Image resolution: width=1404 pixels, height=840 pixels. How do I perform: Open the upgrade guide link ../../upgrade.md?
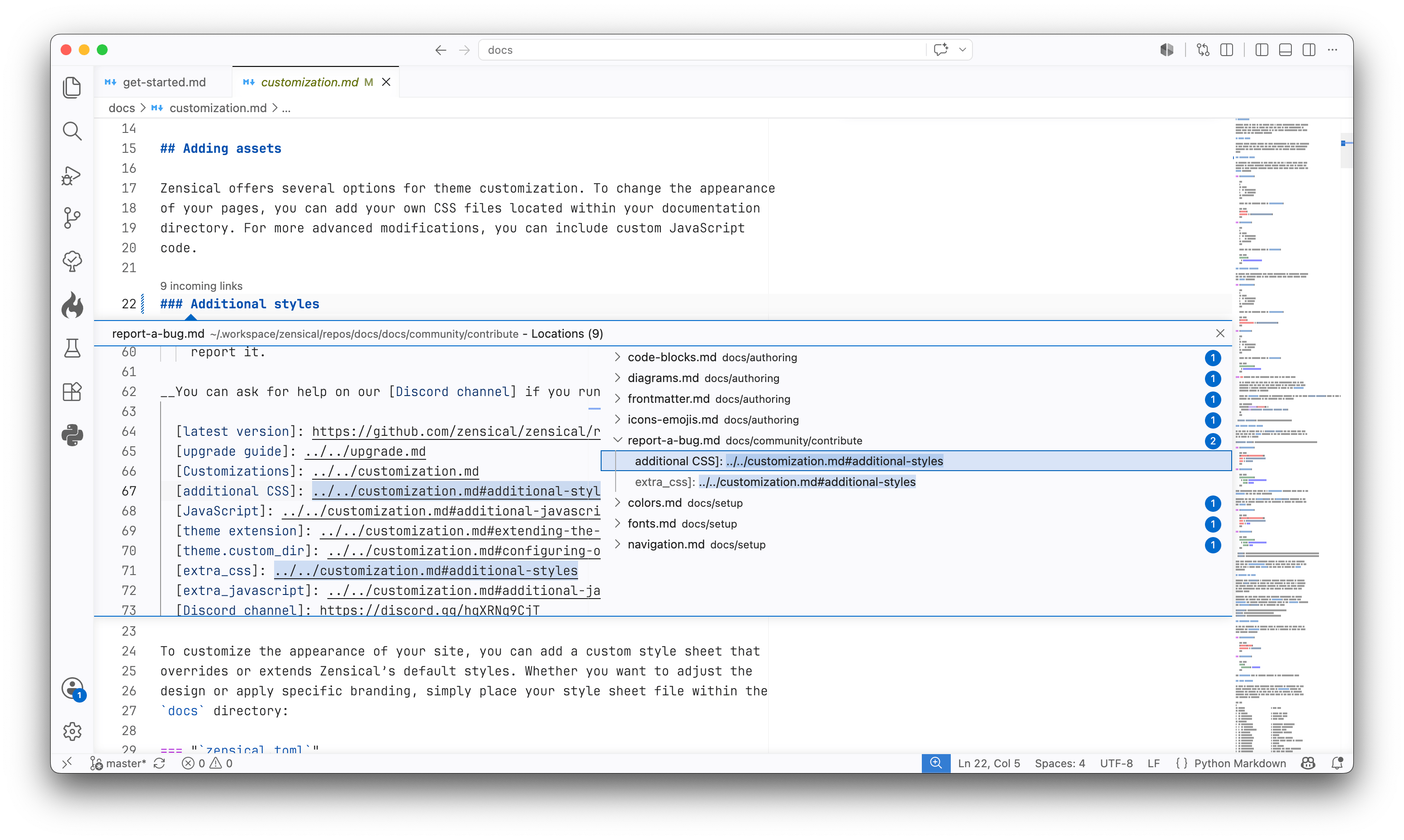365,451
